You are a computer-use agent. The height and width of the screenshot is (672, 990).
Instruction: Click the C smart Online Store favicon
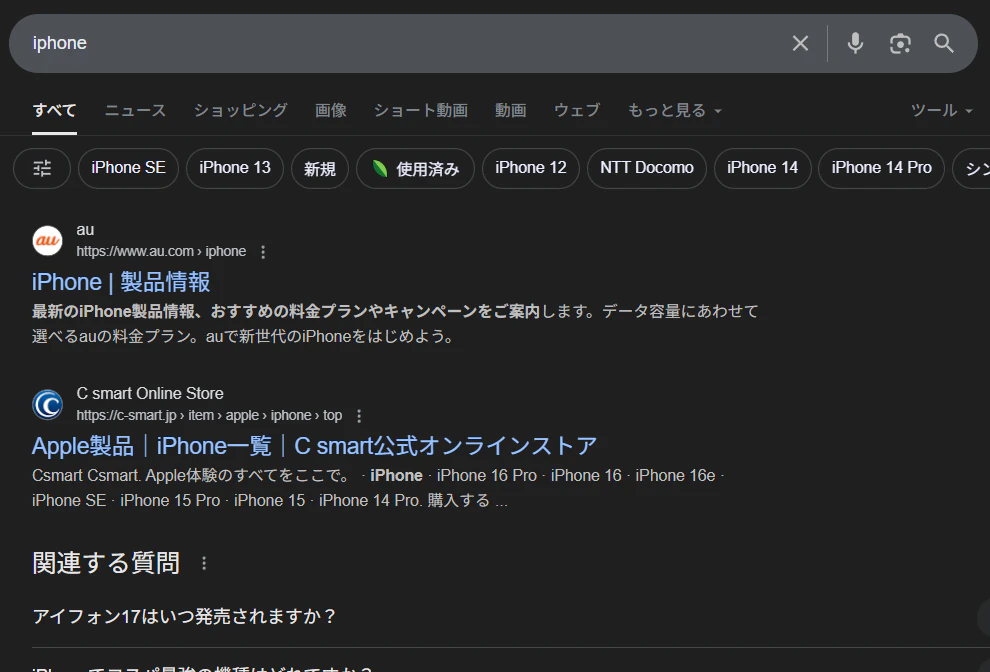[47, 404]
